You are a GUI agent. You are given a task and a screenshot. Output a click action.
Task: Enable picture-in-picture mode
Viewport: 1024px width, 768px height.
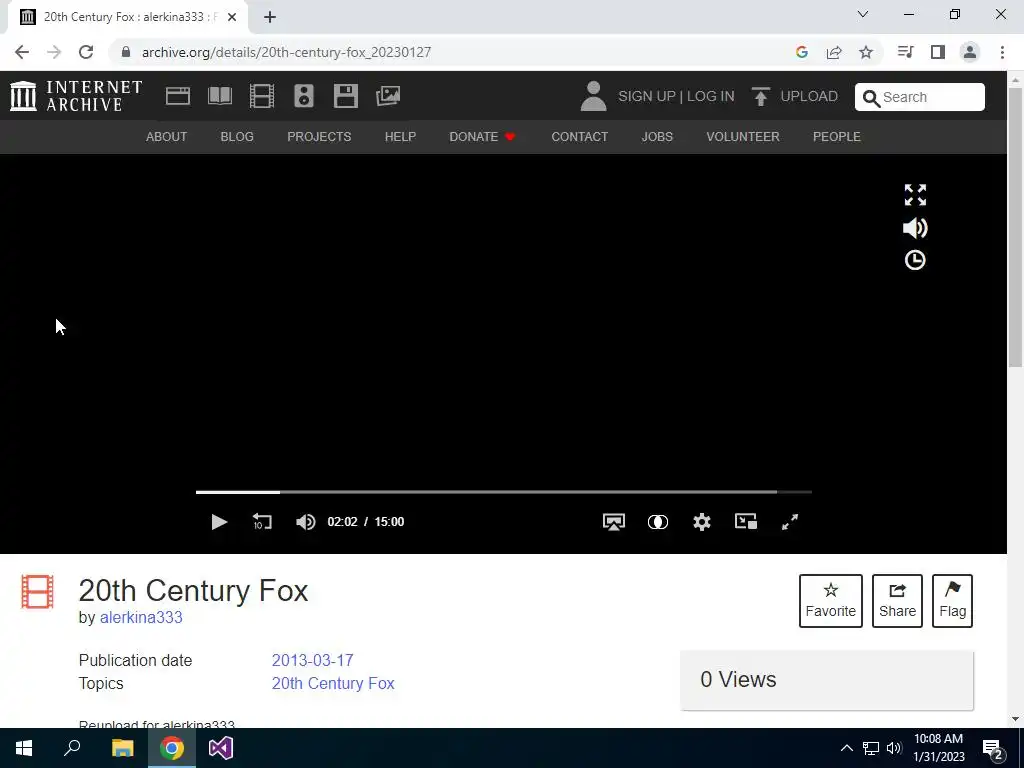[746, 521]
